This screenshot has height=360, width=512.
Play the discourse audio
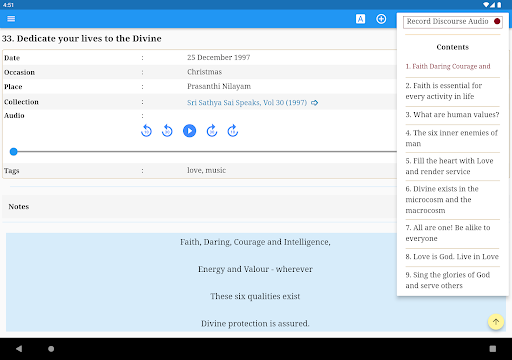pos(189,131)
